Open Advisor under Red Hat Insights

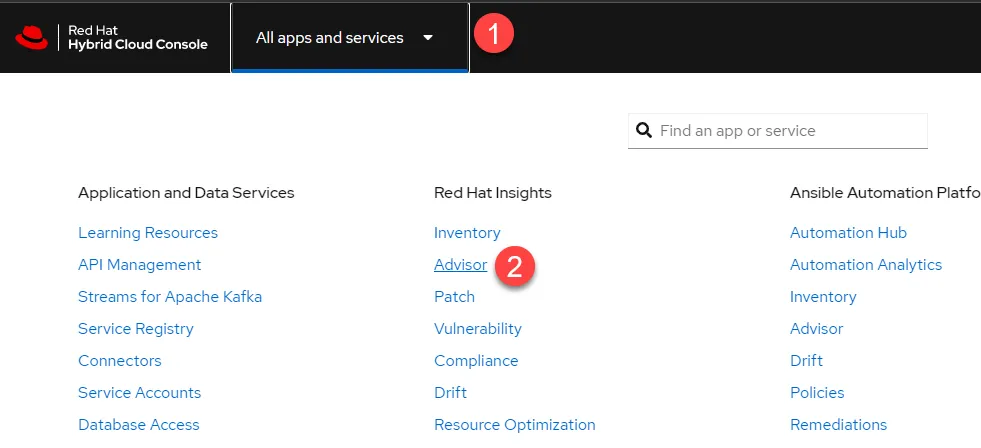[460, 265]
